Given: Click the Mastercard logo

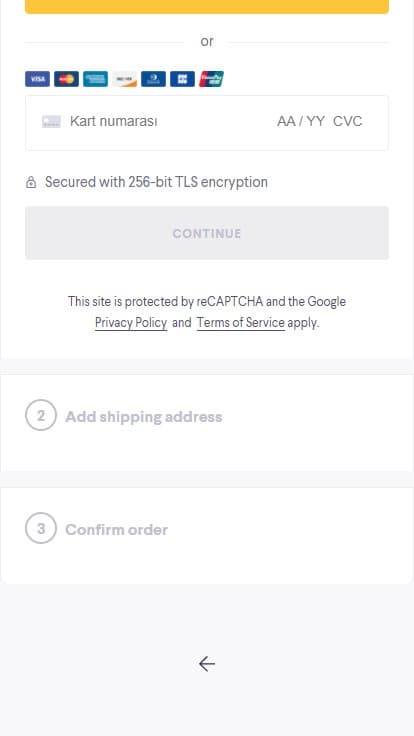Looking at the screenshot, I should coord(66,79).
